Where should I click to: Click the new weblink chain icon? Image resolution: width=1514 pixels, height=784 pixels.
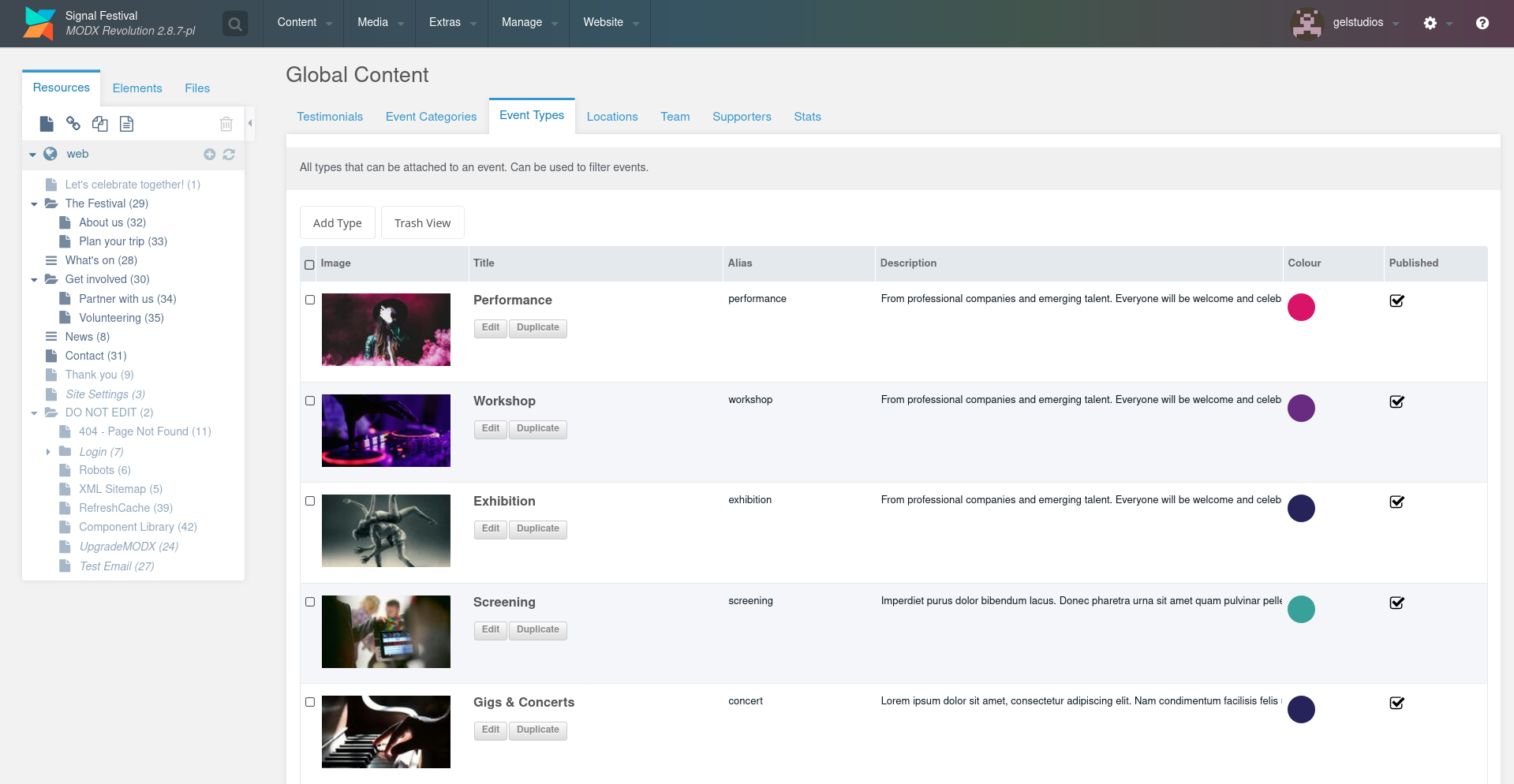[x=73, y=124]
